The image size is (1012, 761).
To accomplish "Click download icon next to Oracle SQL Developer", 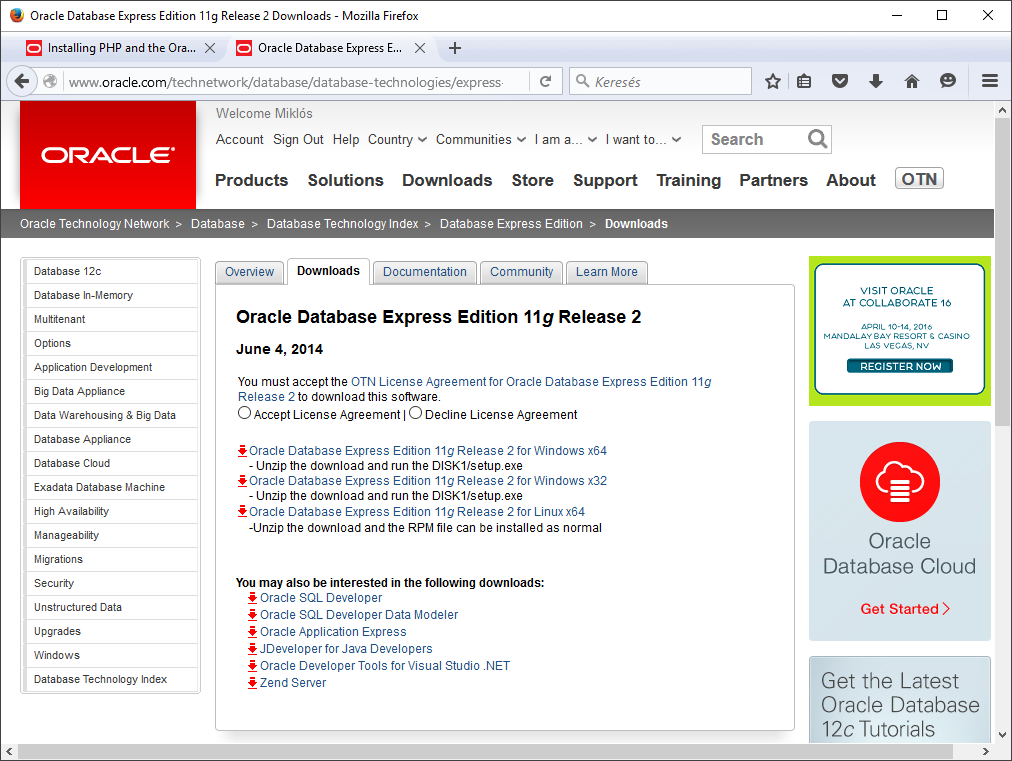I will [253, 598].
